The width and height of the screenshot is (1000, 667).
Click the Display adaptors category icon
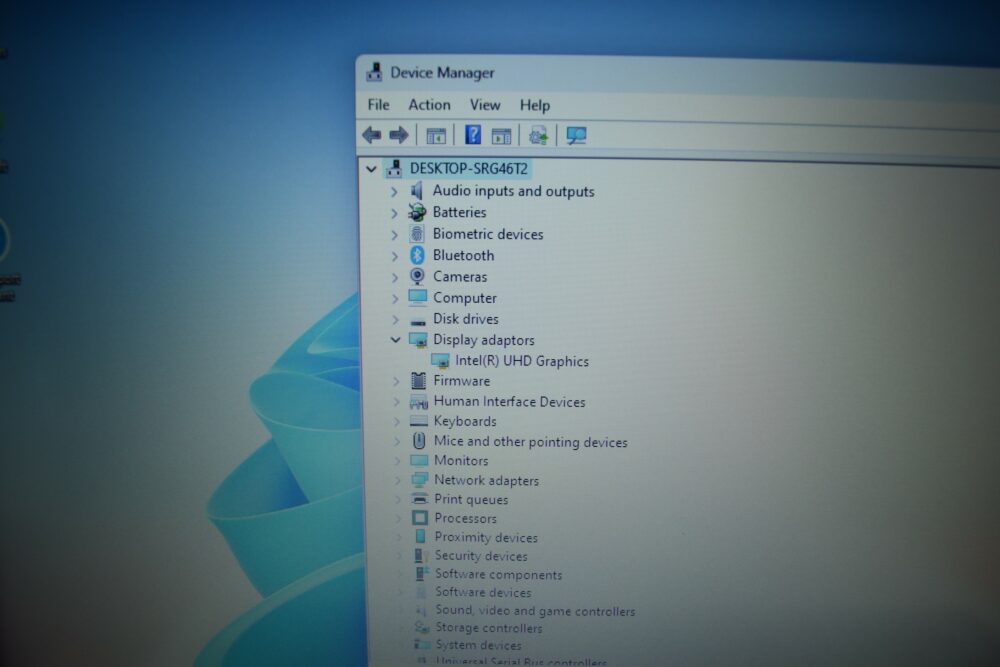418,340
